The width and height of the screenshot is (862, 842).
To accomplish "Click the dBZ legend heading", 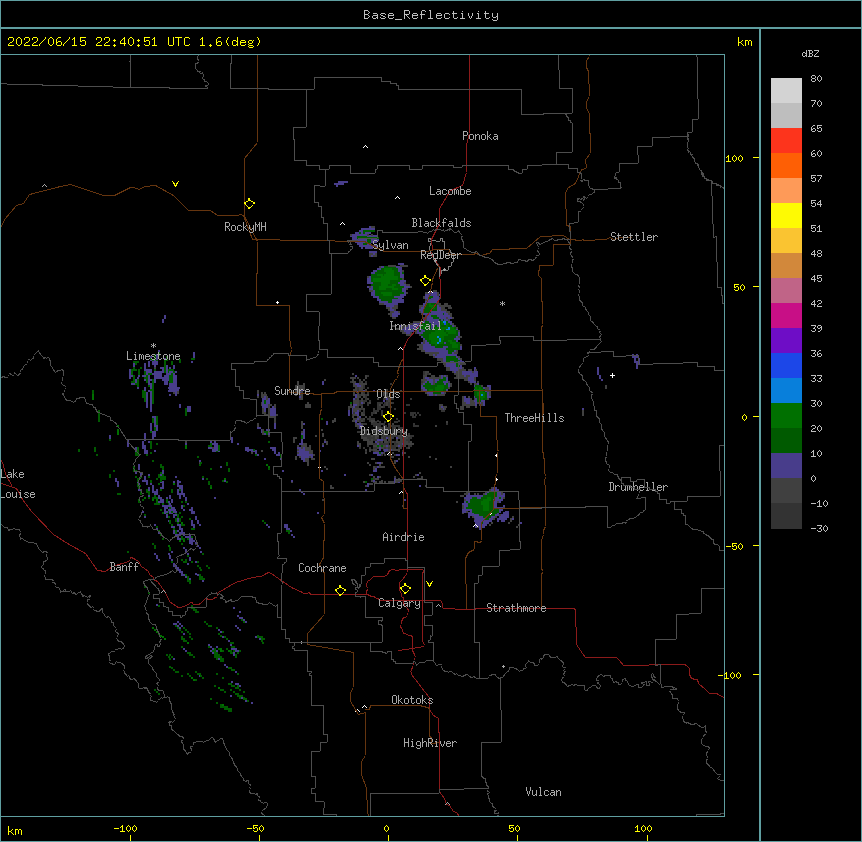I will [x=810, y=54].
